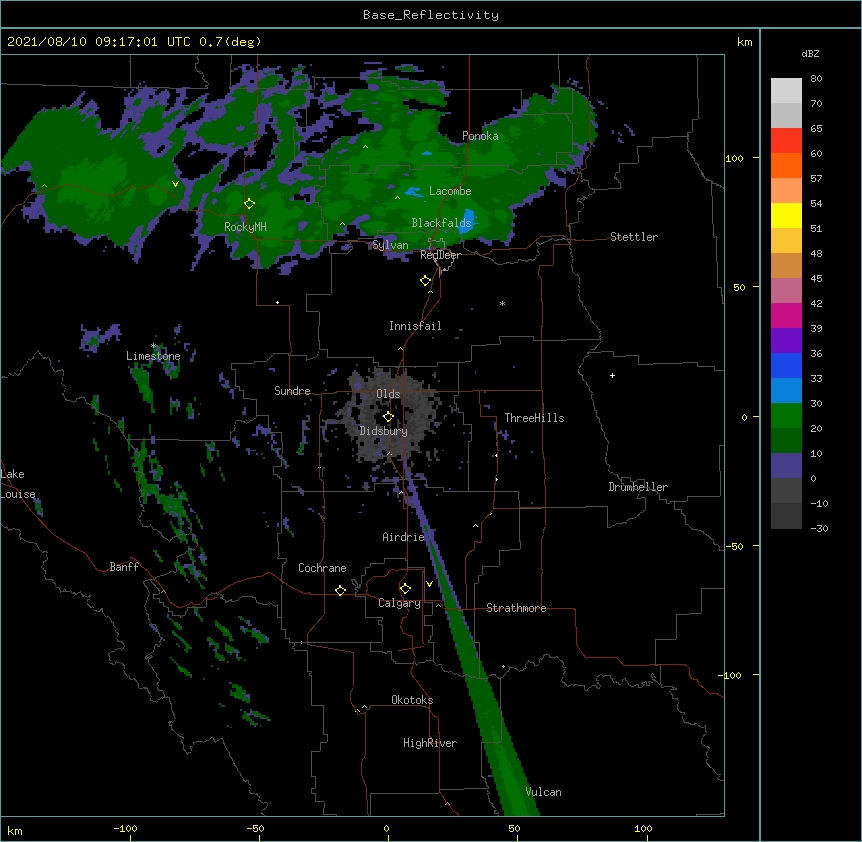The height and width of the screenshot is (842, 862).
Task: Click the yellow diamond marker near RockyMH
Action: point(249,204)
